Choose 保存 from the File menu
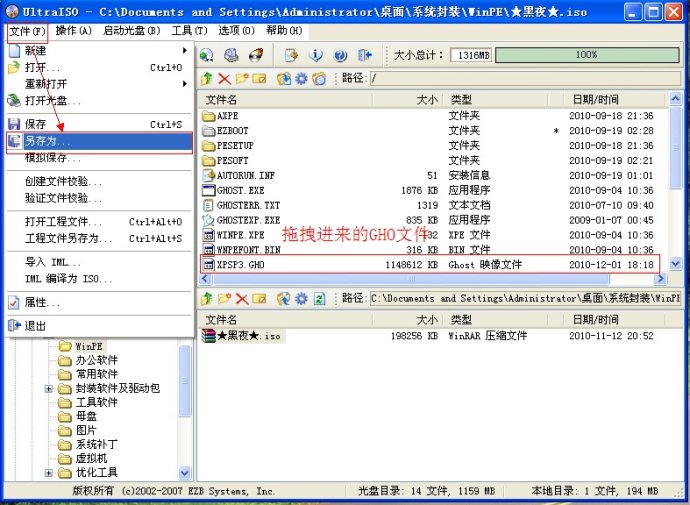Viewport: 690px width, 505px height. [x=100, y=124]
